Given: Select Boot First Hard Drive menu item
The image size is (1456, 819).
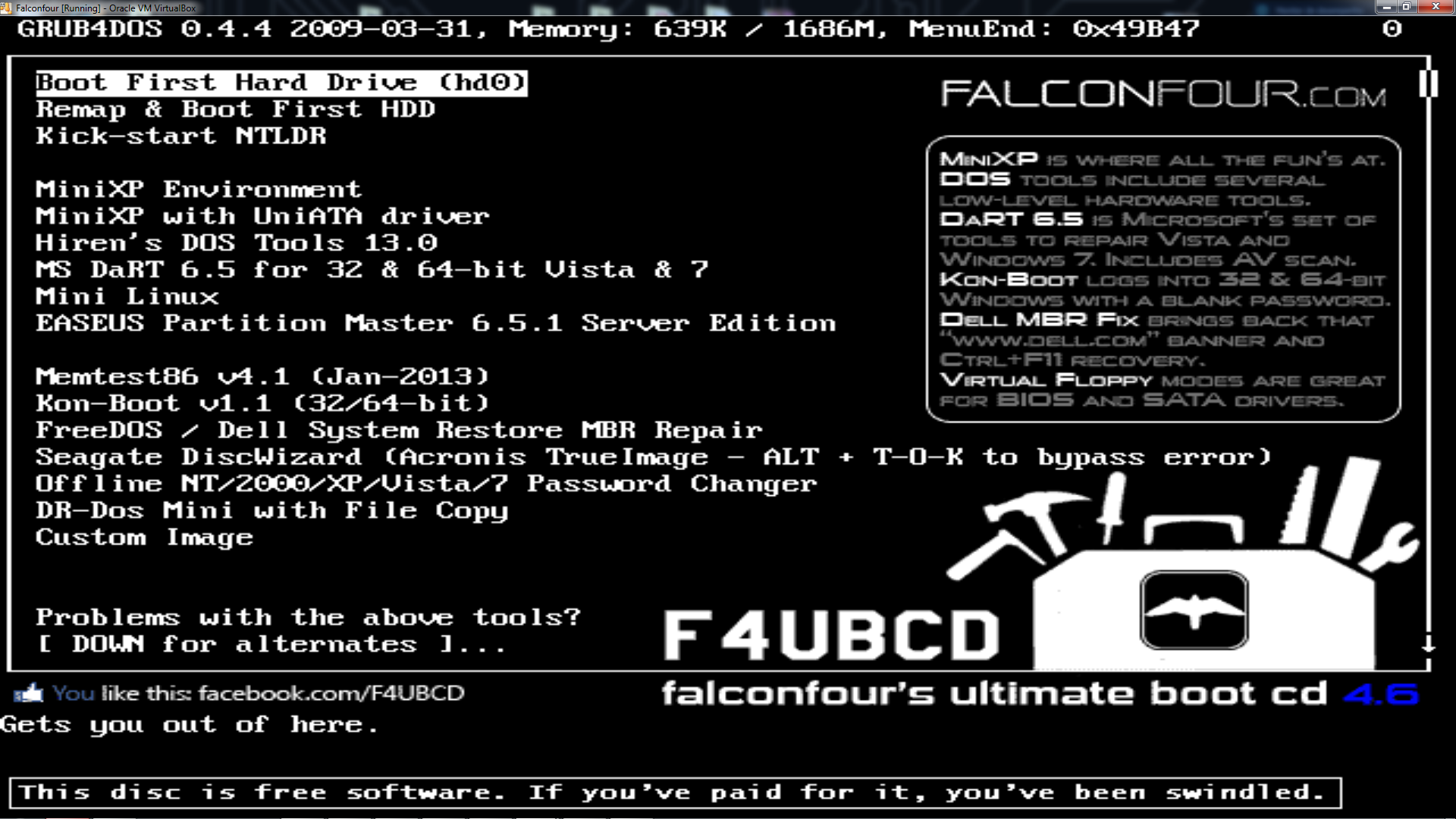Looking at the screenshot, I should point(281,82).
